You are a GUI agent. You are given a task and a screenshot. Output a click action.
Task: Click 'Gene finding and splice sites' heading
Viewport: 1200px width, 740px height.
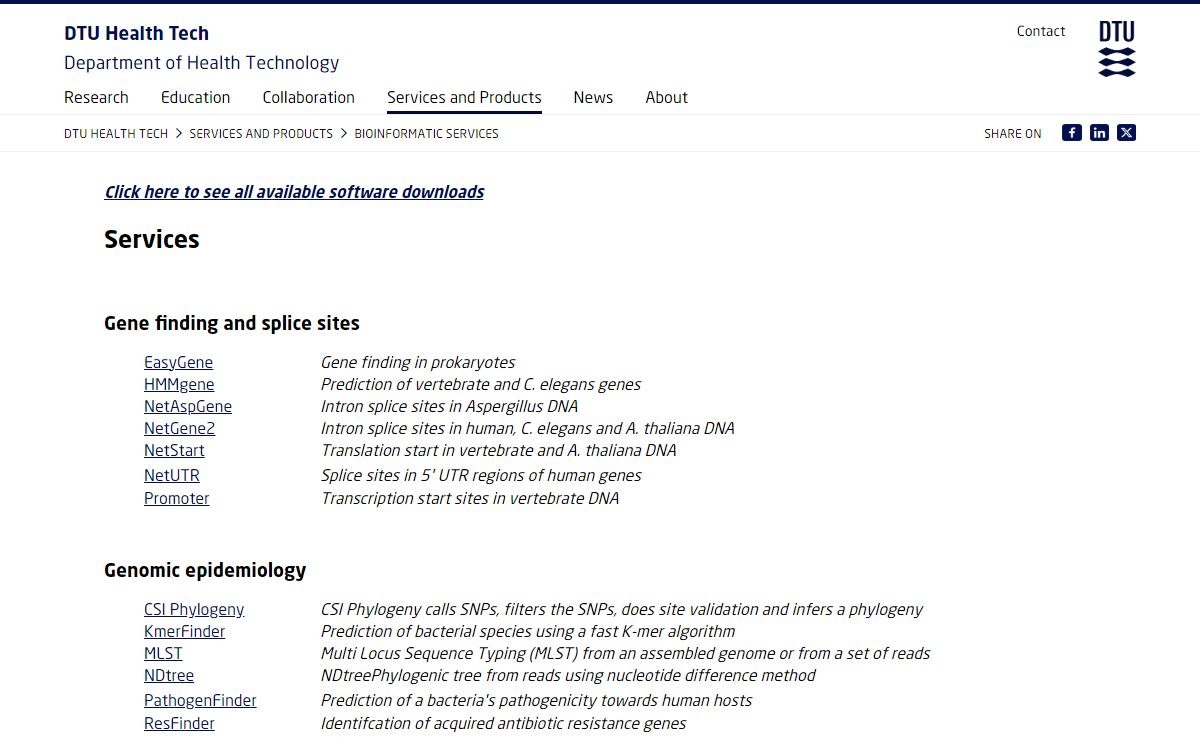[232, 323]
